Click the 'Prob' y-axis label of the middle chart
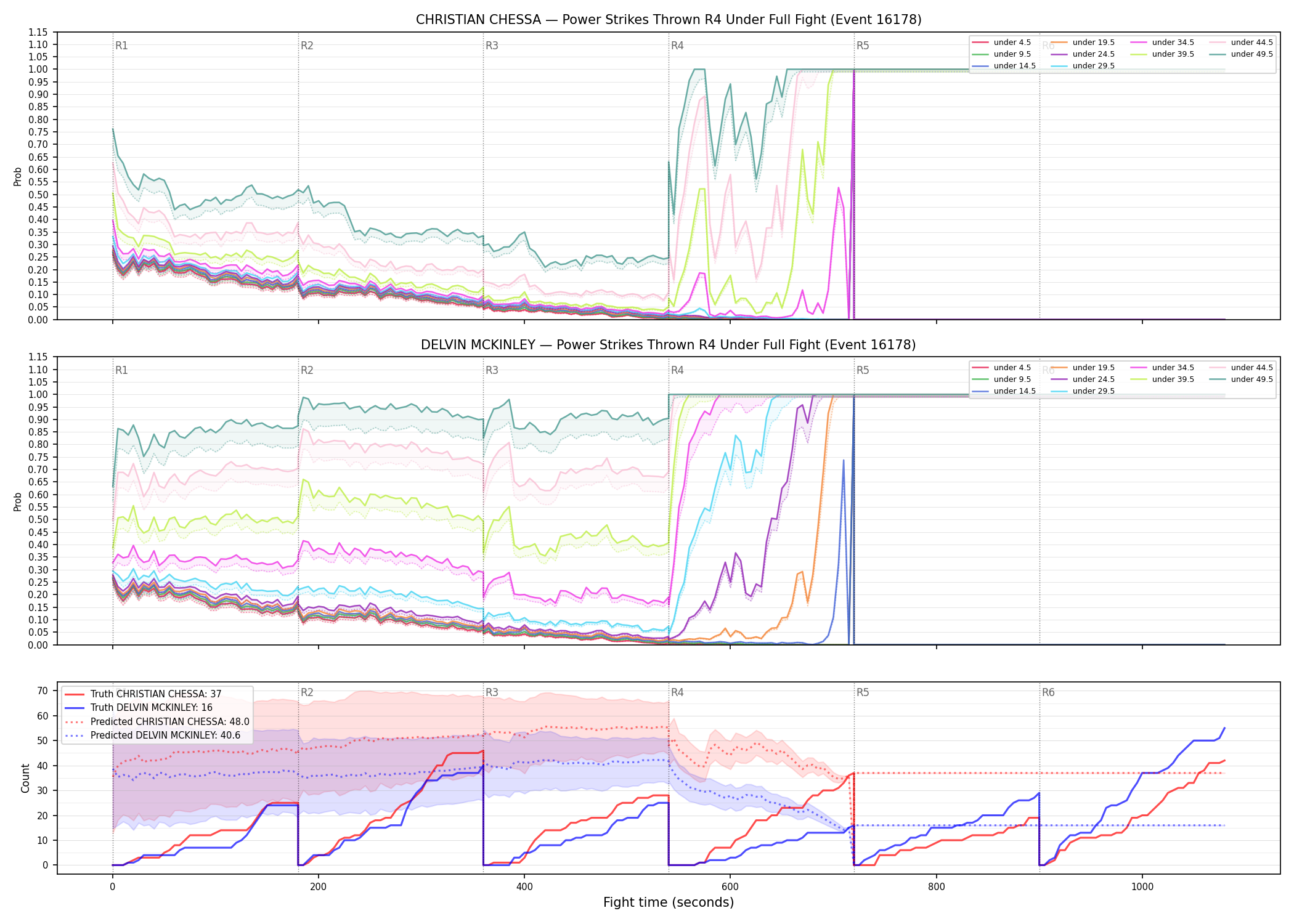The image size is (1294, 924). (18, 501)
